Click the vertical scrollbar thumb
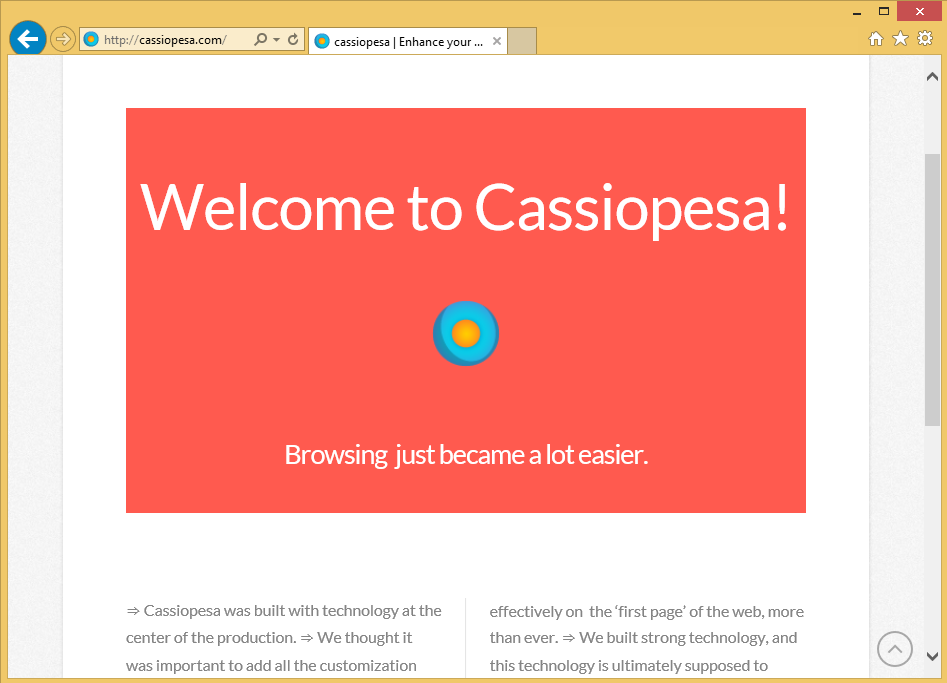Viewport: 947px width, 683px height. coord(932,290)
